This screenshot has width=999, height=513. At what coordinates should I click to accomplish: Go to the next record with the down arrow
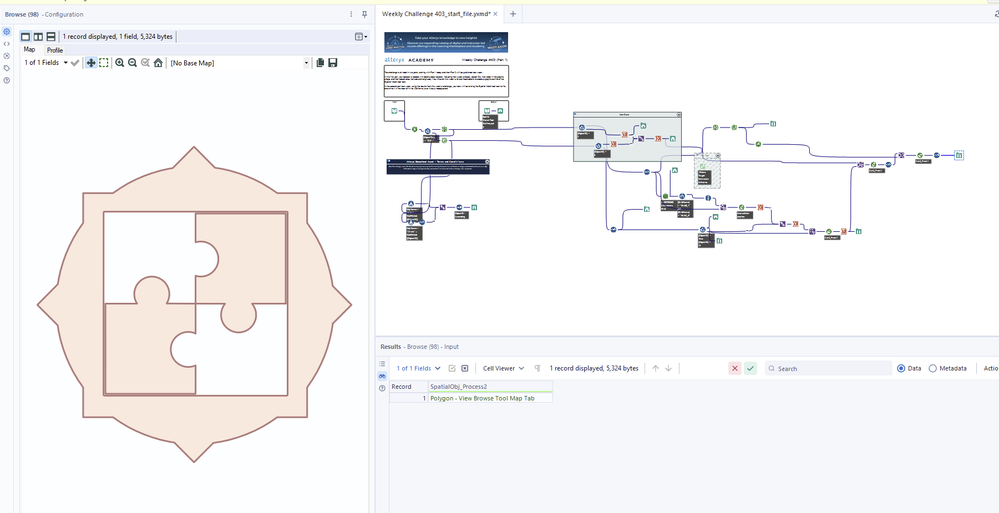click(x=668, y=368)
